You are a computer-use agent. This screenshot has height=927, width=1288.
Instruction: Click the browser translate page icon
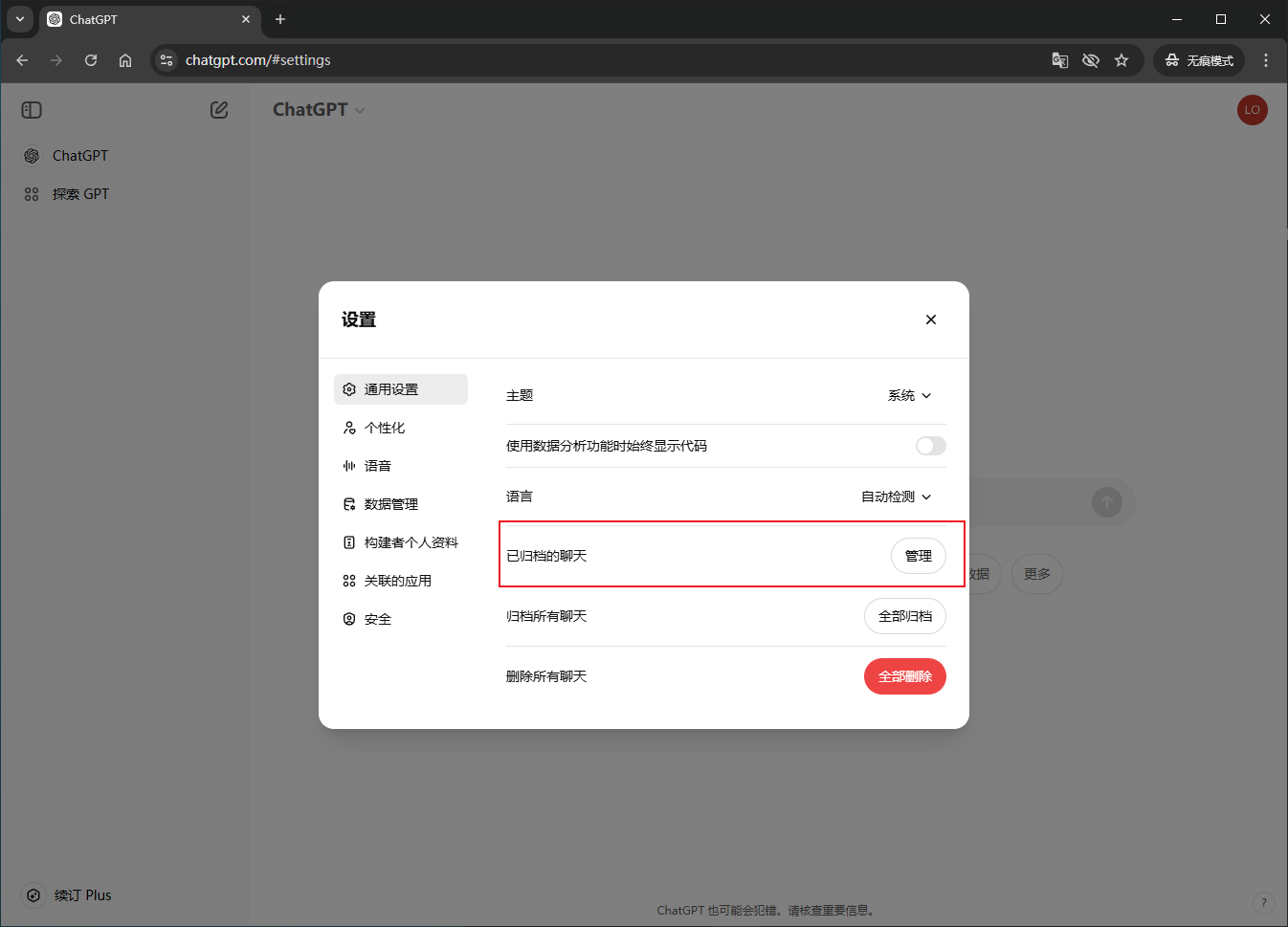1059,60
